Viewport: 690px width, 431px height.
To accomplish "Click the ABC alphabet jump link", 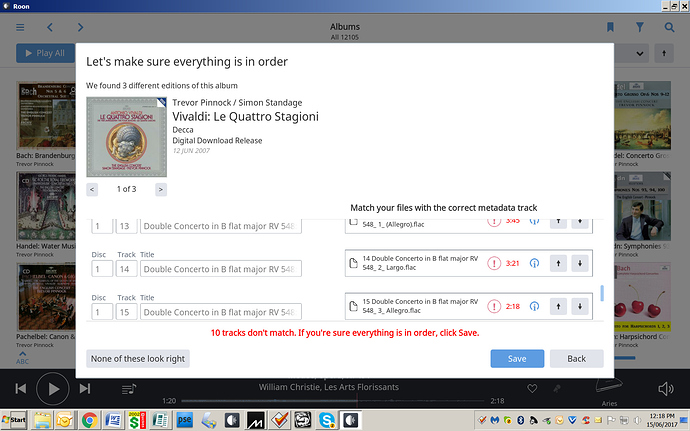I will point(22,358).
